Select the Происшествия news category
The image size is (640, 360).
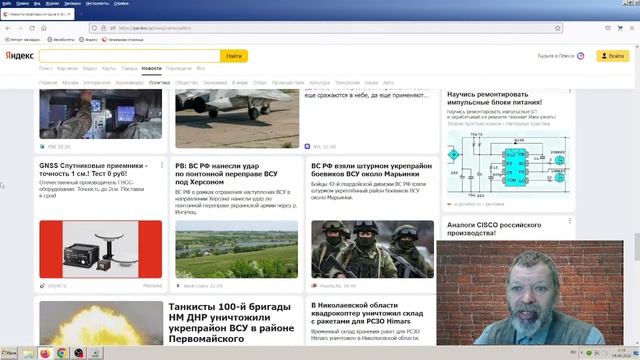288,83
